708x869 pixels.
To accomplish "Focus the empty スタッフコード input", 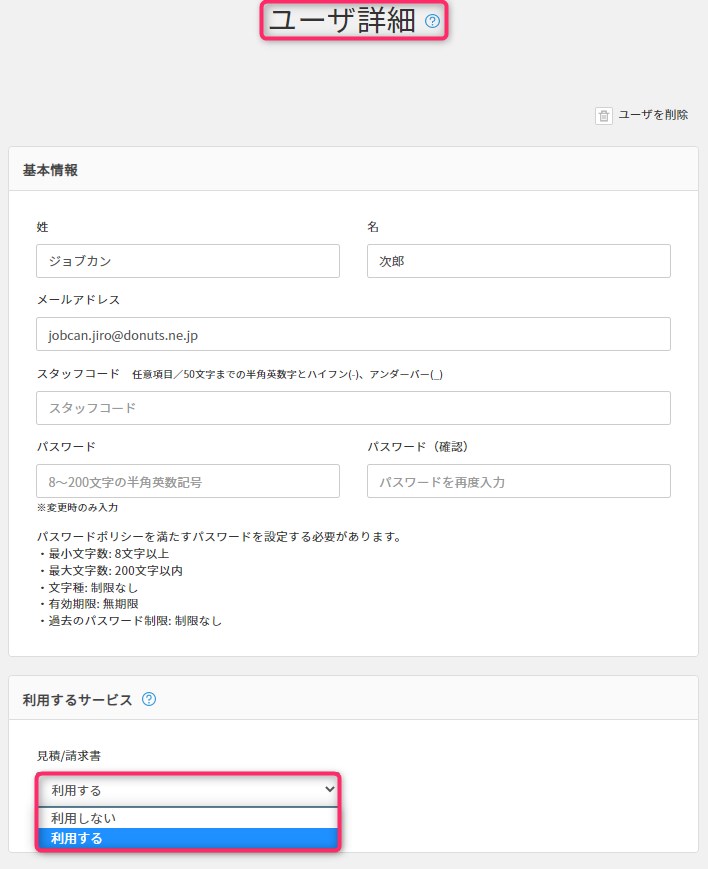I will (x=353, y=408).
